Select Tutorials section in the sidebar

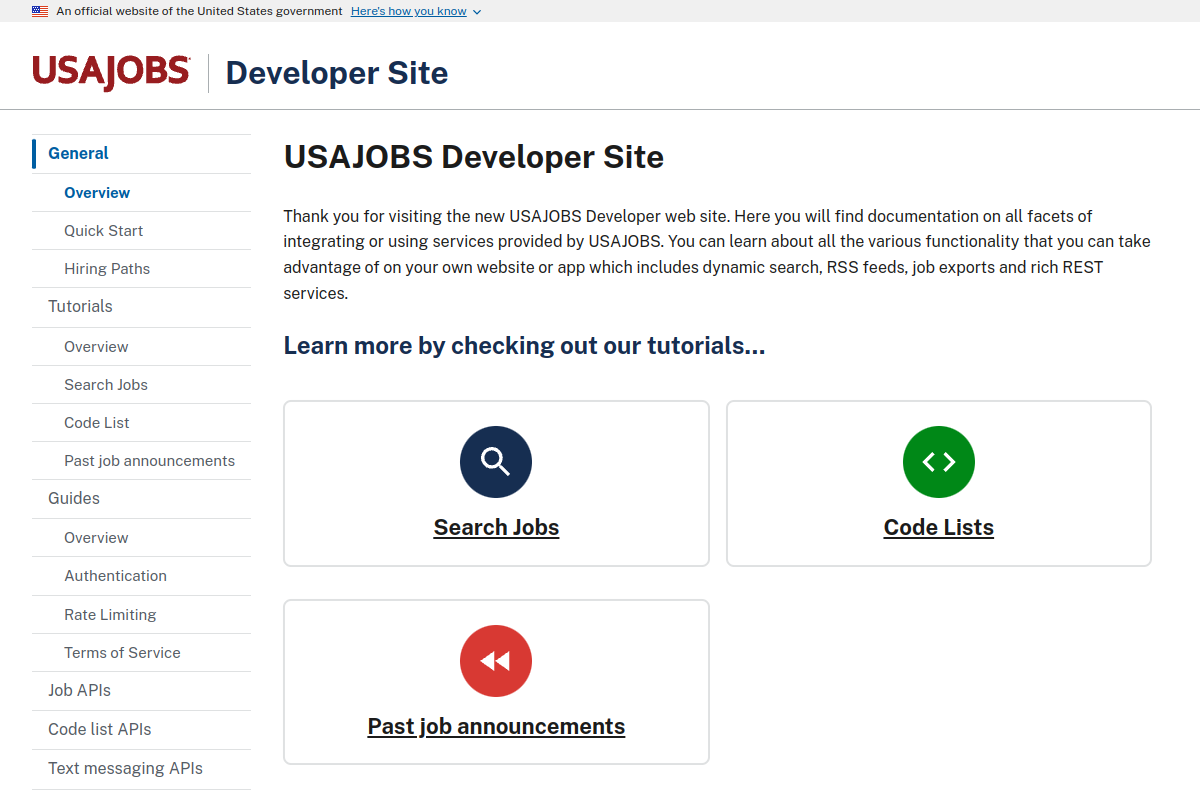[141, 307]
